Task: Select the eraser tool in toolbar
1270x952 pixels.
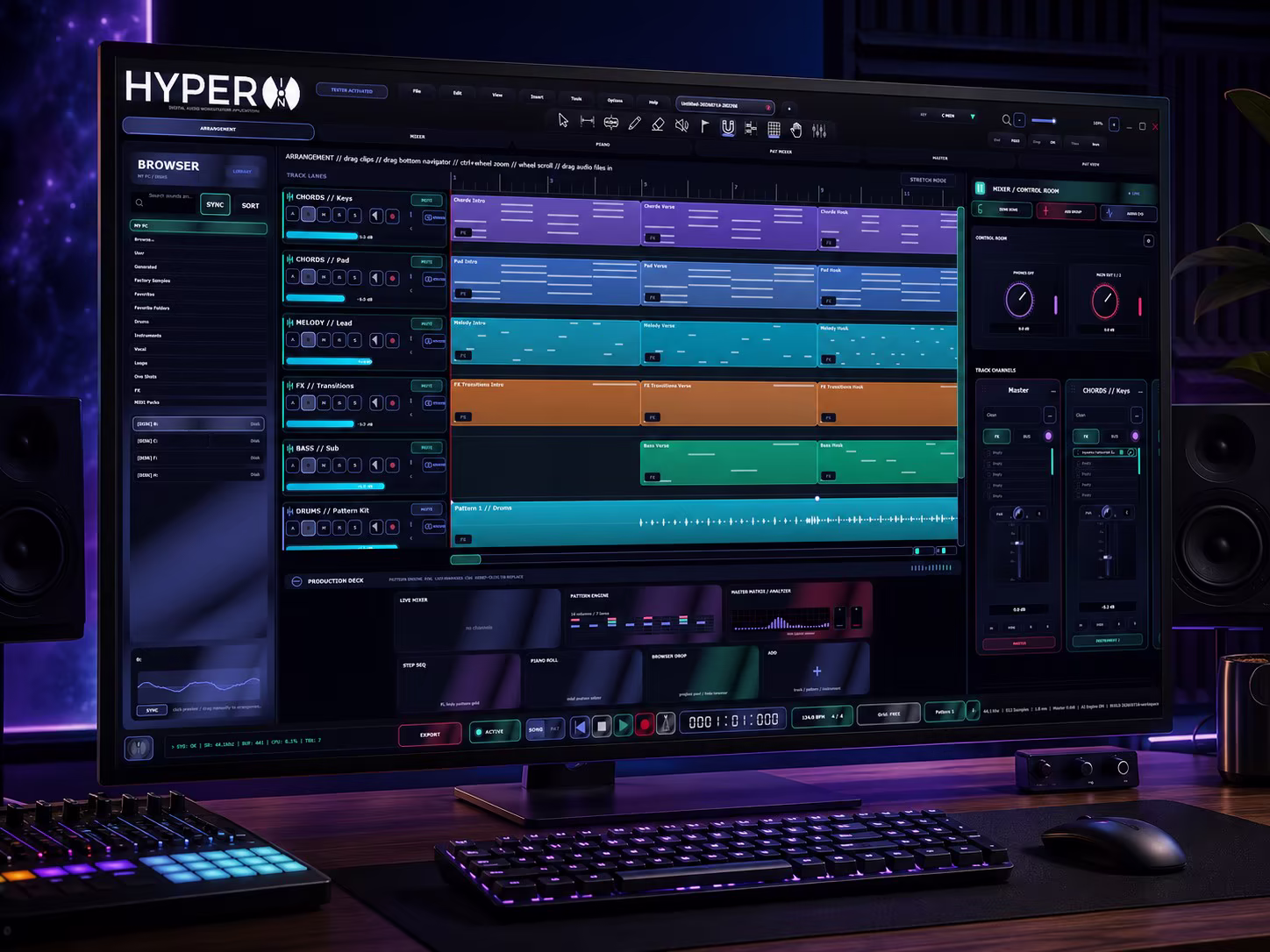Action: (658, 125)
